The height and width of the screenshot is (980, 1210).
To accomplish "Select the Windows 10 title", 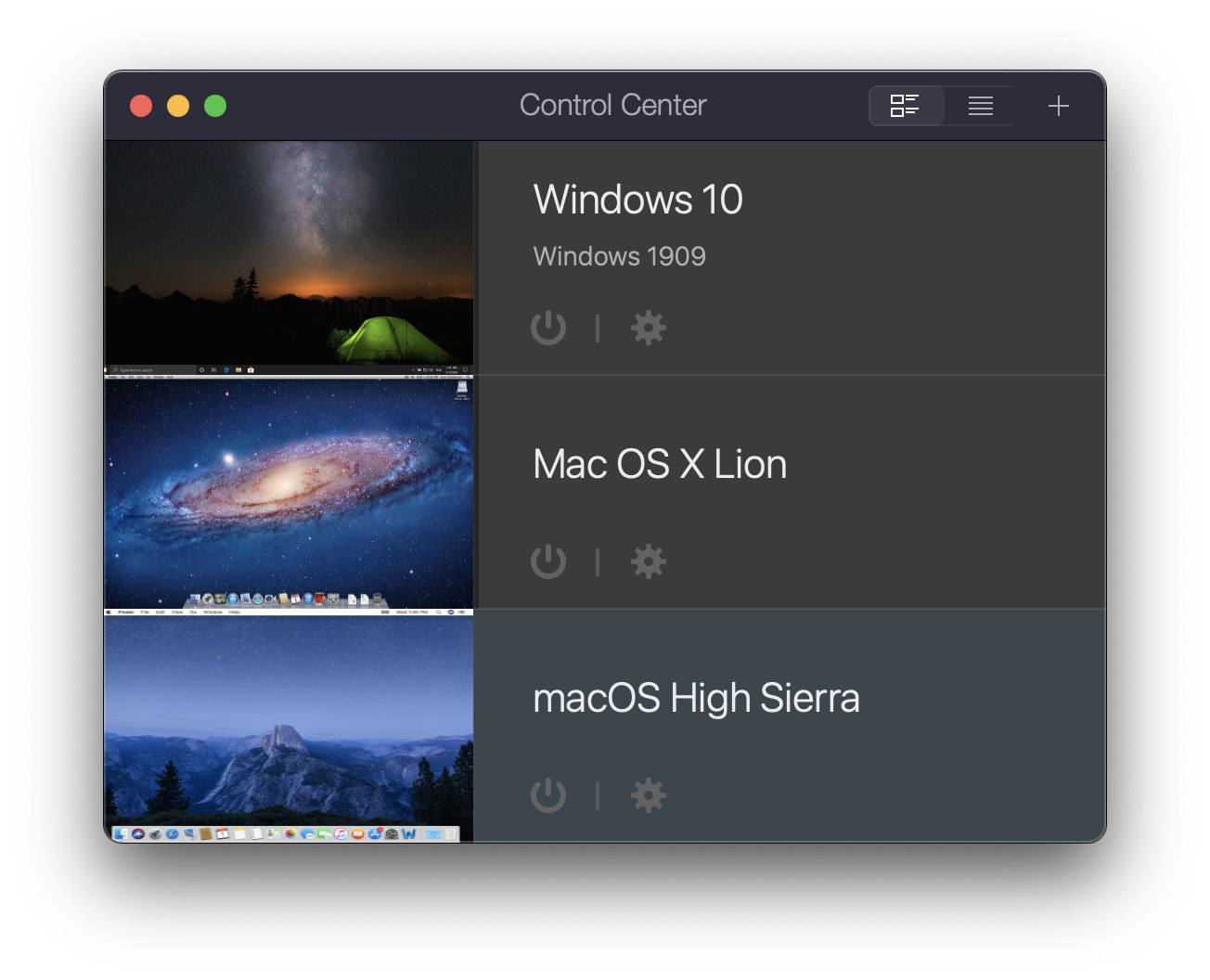I will tap(637, 200).
